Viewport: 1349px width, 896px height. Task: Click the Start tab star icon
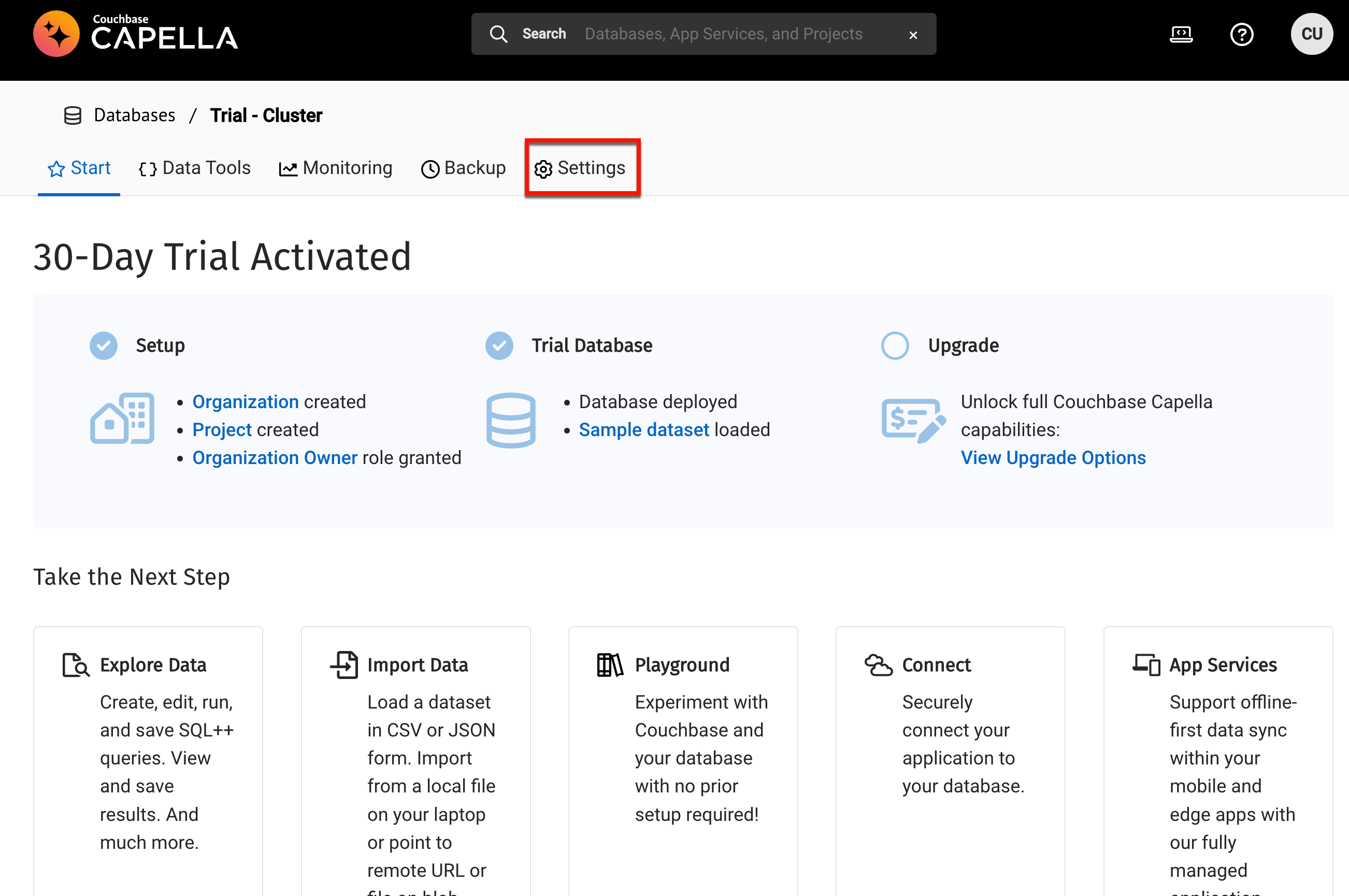click(x=56, y=168)
